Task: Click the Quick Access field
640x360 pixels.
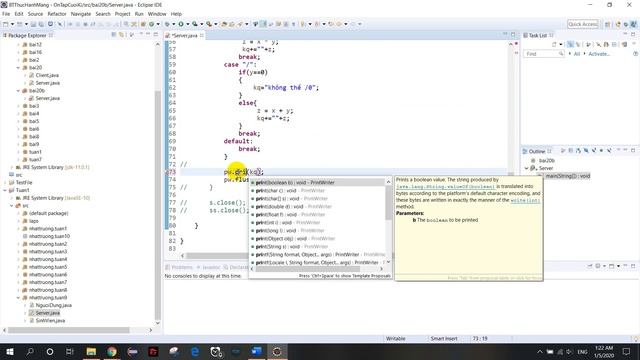Action: click(x=583, y=24)
